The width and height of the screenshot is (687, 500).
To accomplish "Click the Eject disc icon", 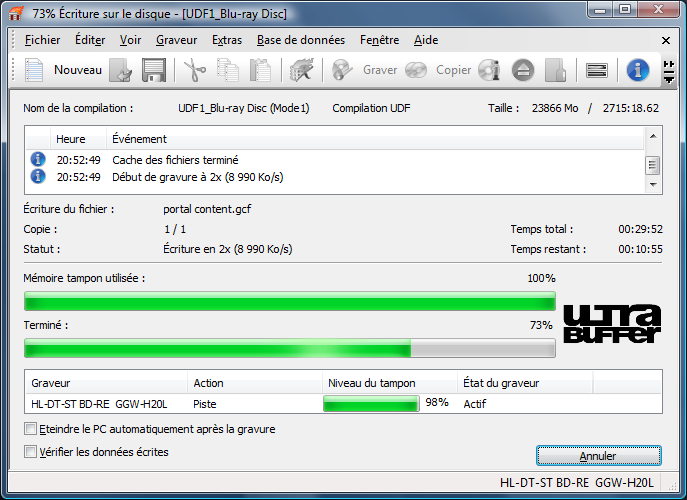I will [523, 70].
